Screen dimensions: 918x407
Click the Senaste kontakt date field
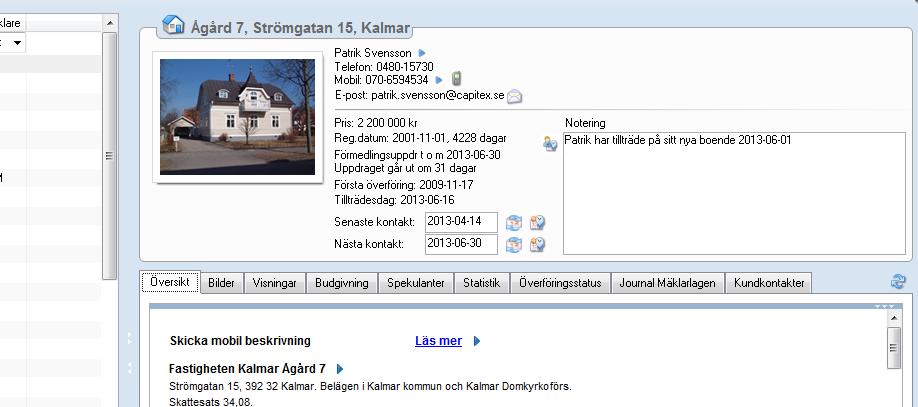point(461,223)
